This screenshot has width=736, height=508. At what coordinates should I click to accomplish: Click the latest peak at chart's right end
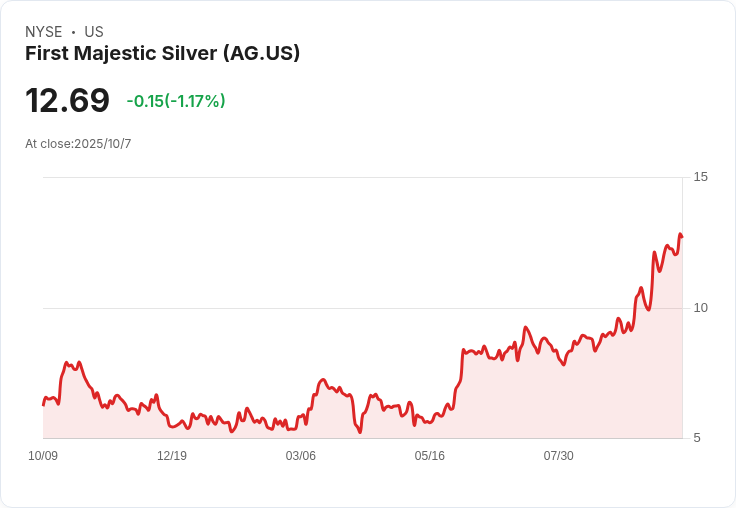(x=680, y=234)
